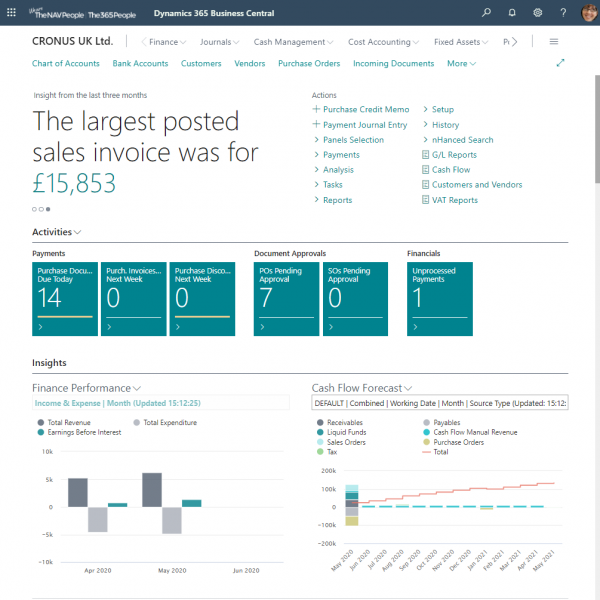Select the first headline carousel dot
Screen dimensions: 600x600
(34, 209)
